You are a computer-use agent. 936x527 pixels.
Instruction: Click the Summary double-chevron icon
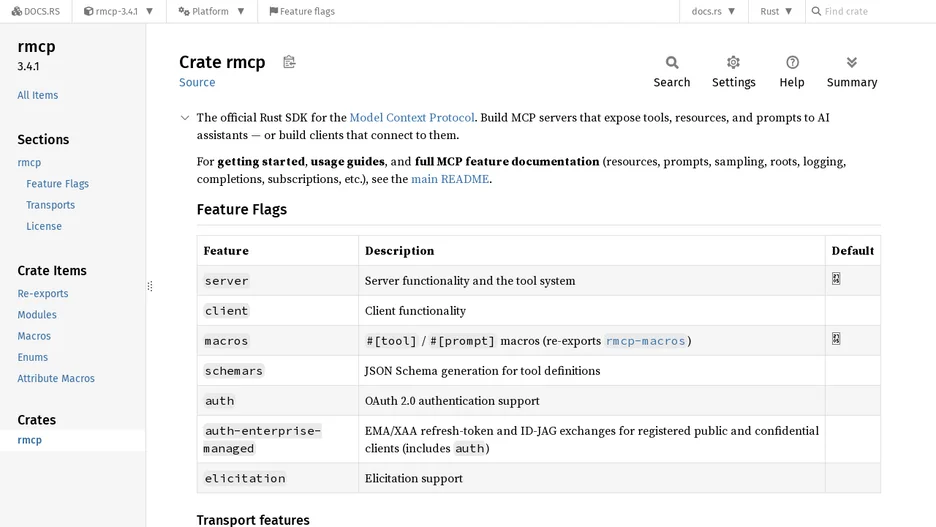coord(852,62)
